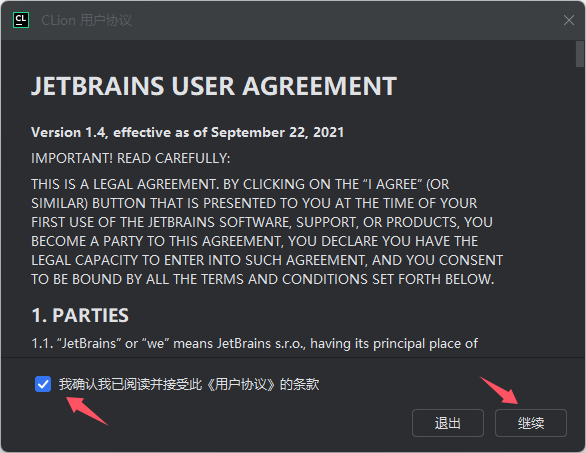The width and height of the screenshot is (586, 453).
Task: Click the THIS IS A LEGAL AGREEMENT line
Action: [240, 184]
